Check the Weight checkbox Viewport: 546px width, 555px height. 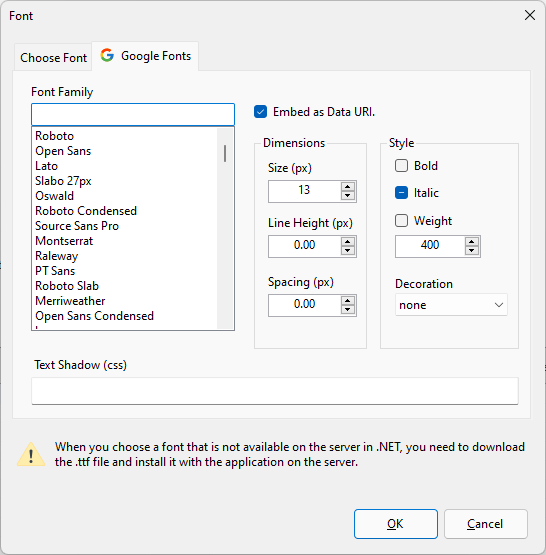tap(401, 221)
